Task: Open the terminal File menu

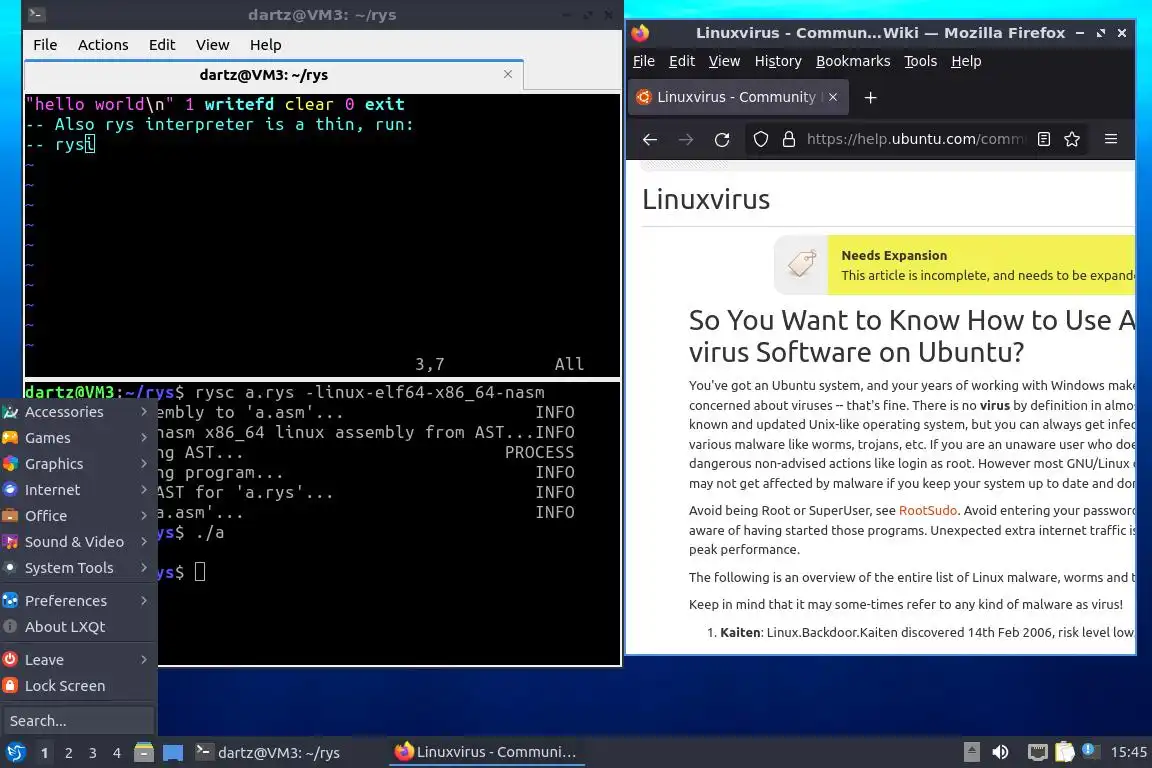Action: (x=45, y=45)
